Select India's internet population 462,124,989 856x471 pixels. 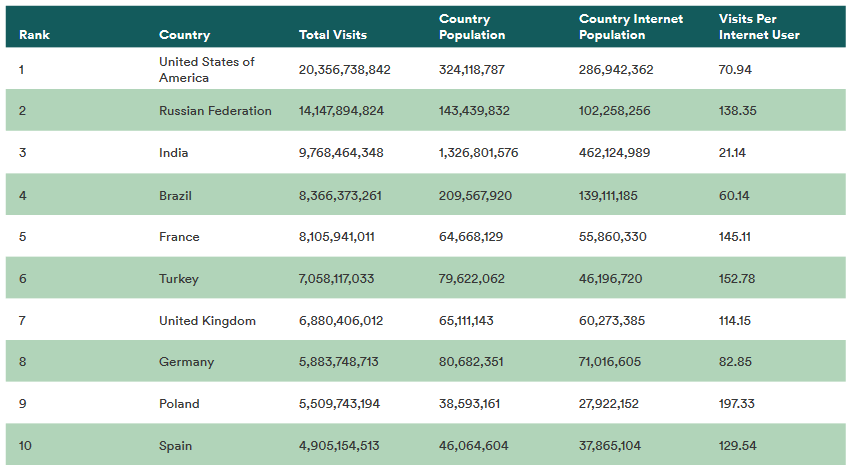[614, 153]
